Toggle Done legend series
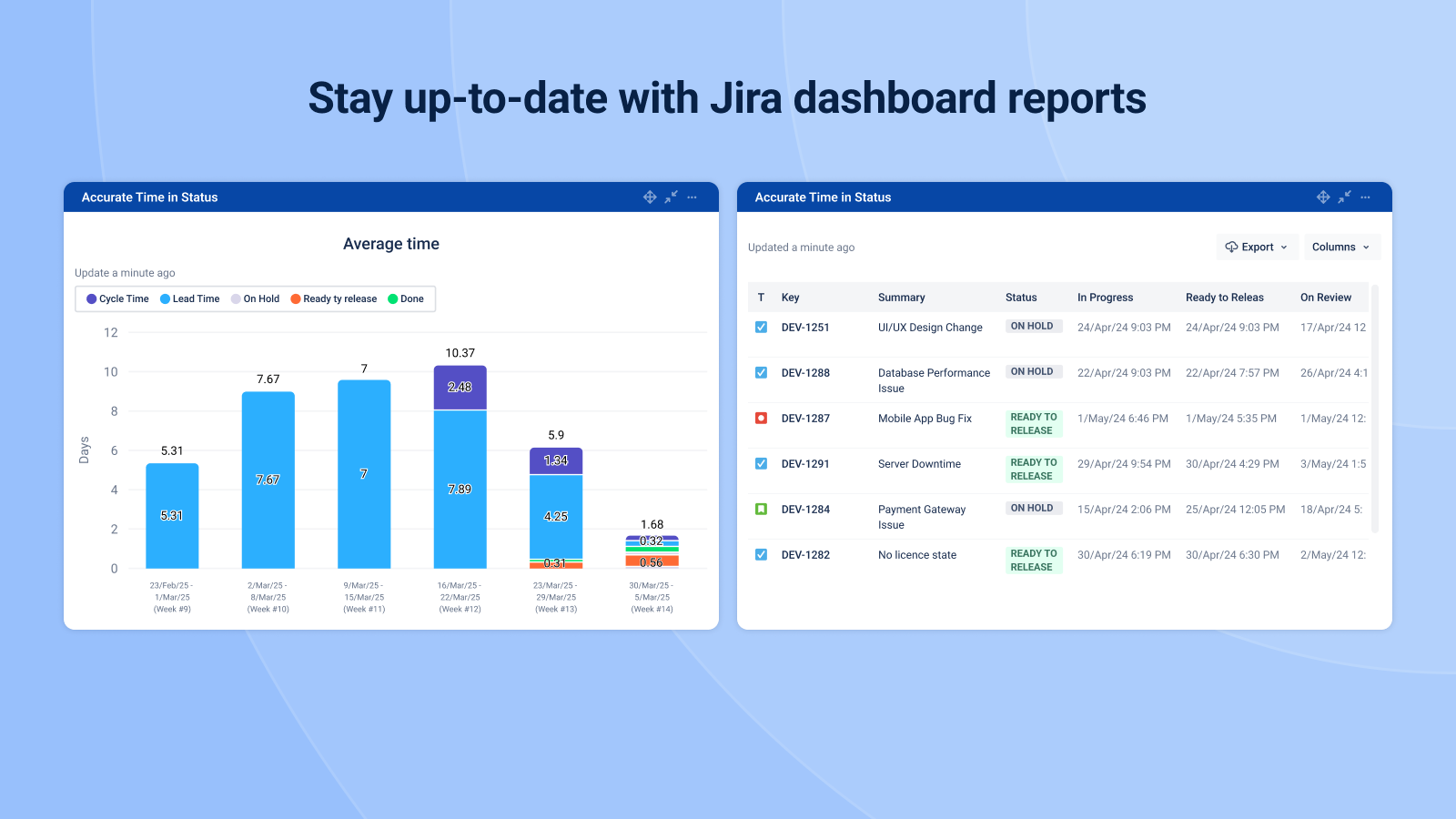The height and width of the screenshot is (819, 1456). click(406, 298)
